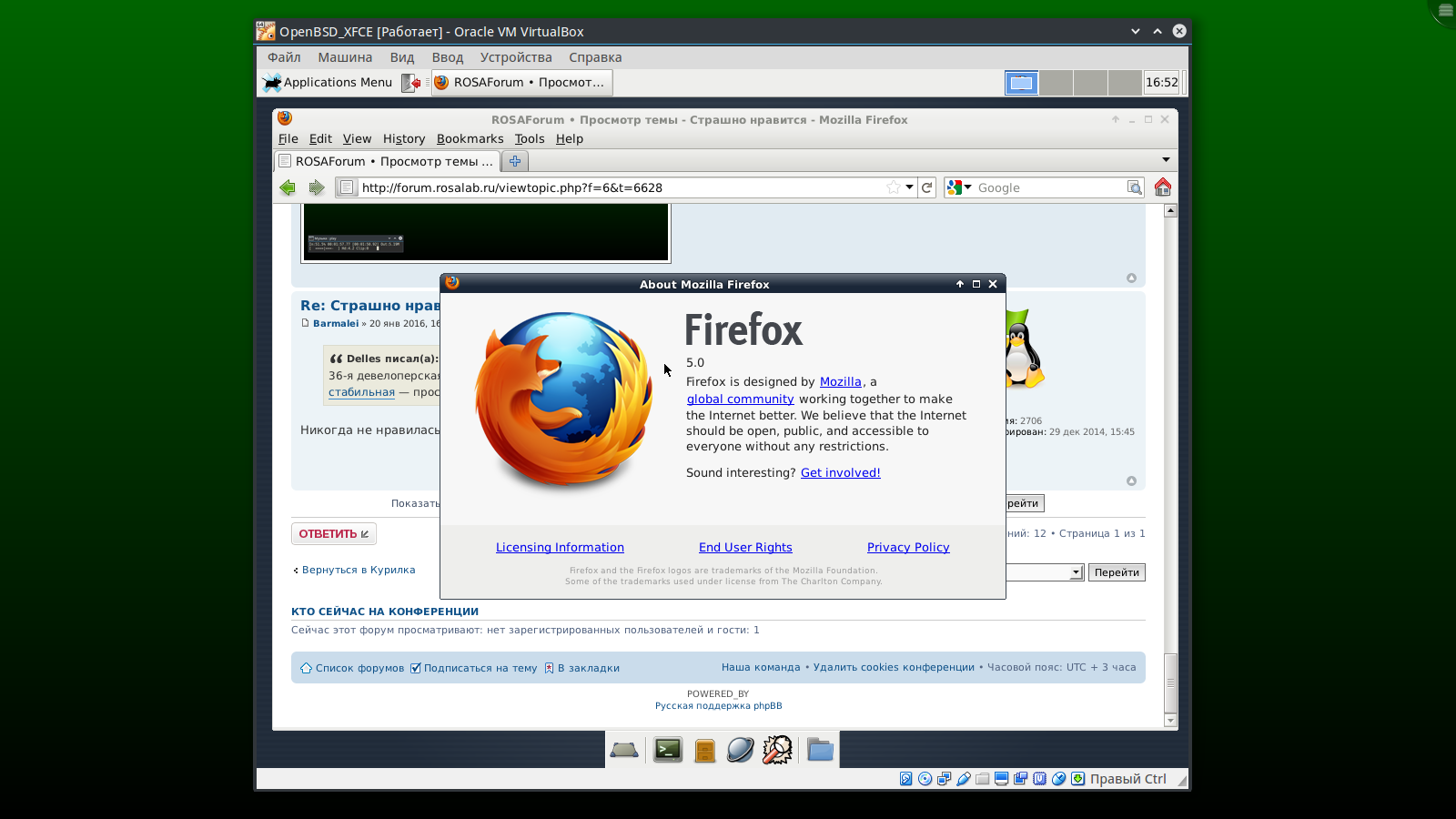The width and height of the screenshot is (1456, 819).
Task: Switch to the first workspace in pager
Action: pos(1021,83)
